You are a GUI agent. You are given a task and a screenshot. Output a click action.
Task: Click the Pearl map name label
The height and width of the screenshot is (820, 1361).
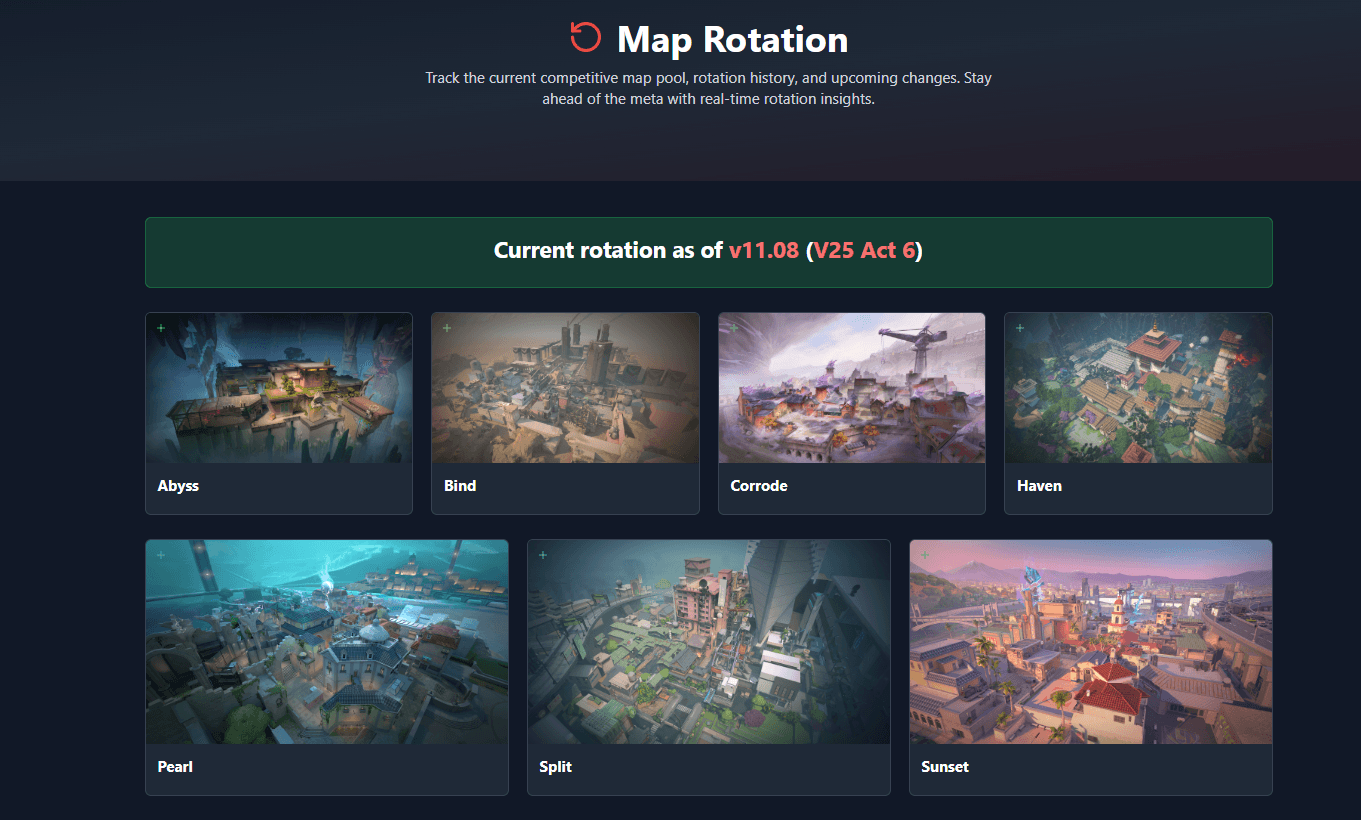[175, 767]
